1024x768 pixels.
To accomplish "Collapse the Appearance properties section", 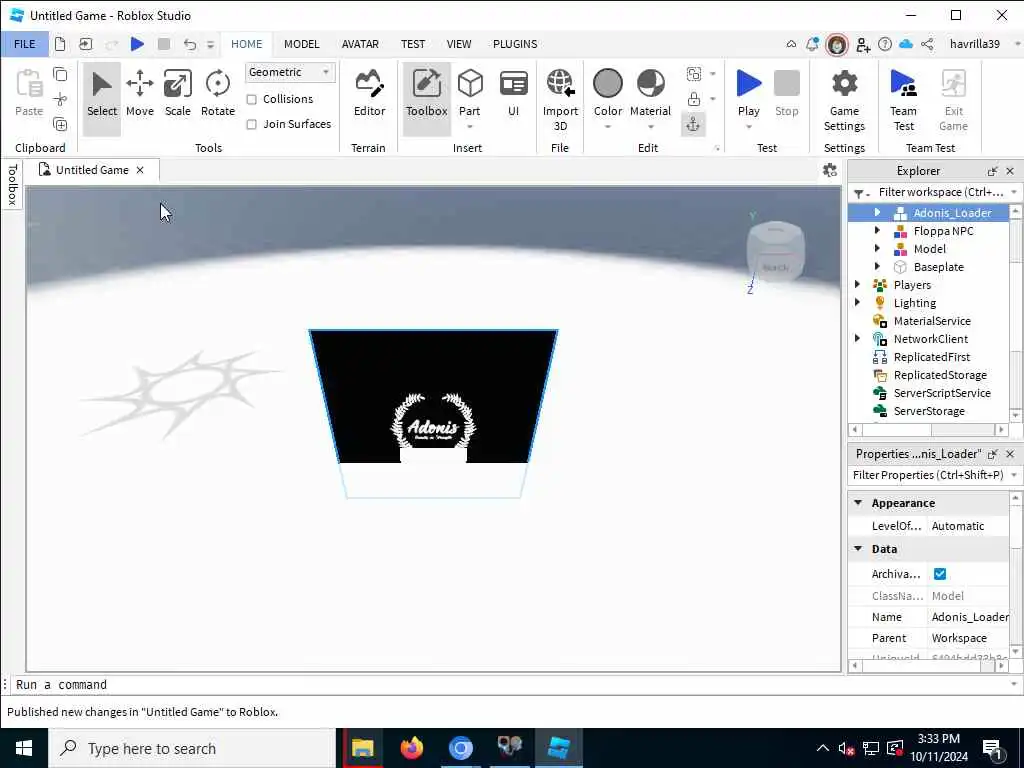I will [858, 503].
